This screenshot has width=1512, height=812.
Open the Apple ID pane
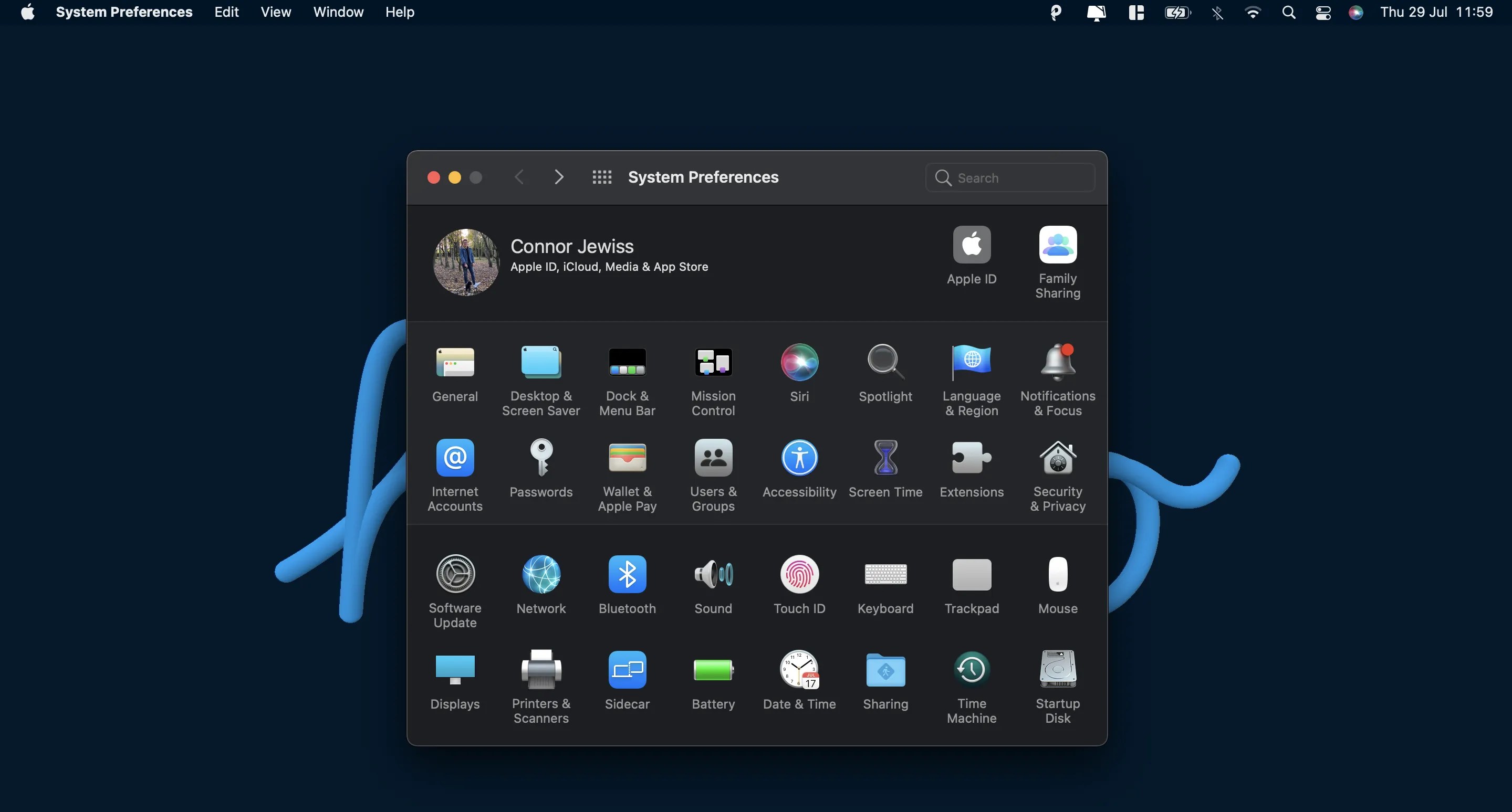point(972,256)
